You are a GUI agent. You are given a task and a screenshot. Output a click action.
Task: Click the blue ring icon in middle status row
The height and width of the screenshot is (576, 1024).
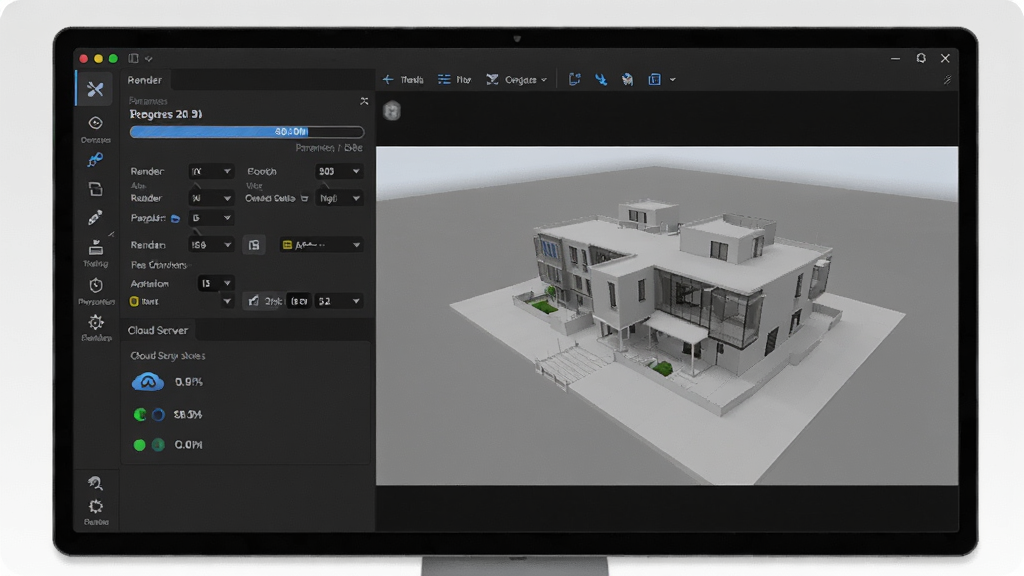tap(158, 414)
